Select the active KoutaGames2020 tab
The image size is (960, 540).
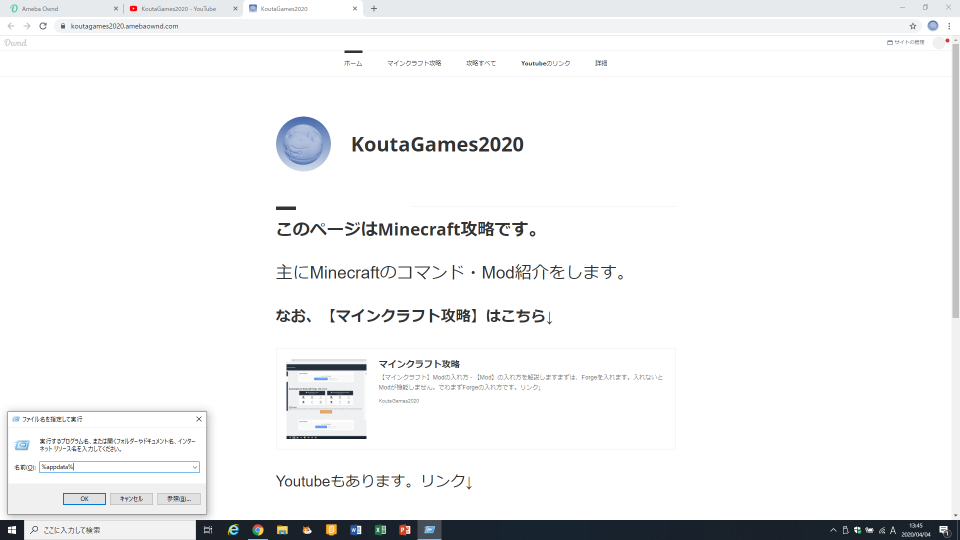303,9
